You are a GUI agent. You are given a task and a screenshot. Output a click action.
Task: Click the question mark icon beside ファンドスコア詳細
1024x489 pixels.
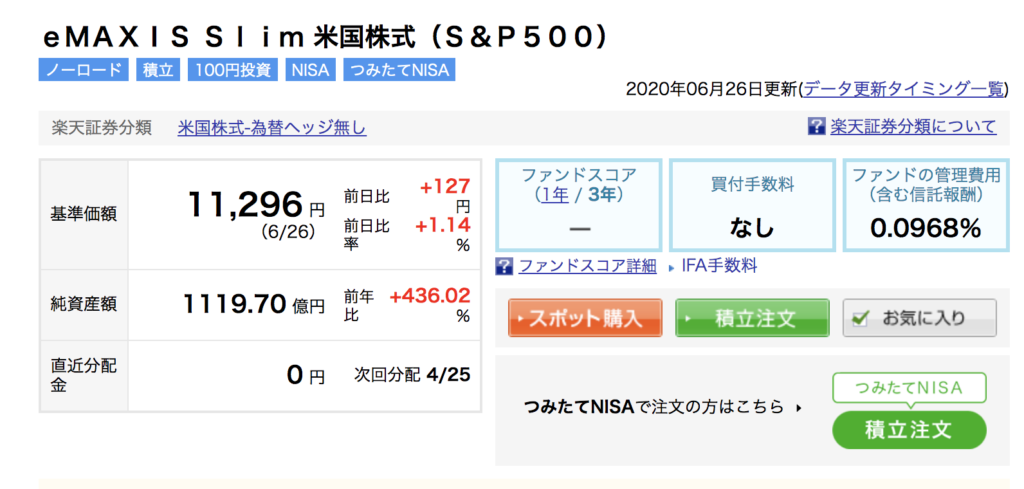(x=504, y=266)
